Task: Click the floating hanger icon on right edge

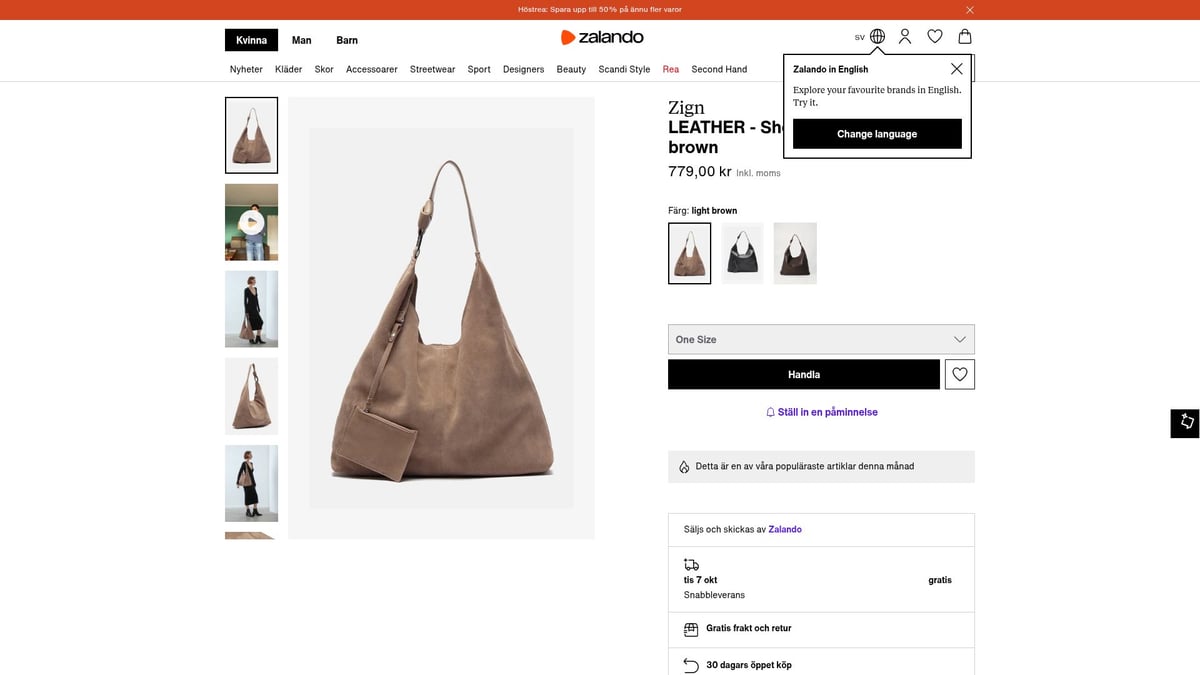Action: point(1186,423)
